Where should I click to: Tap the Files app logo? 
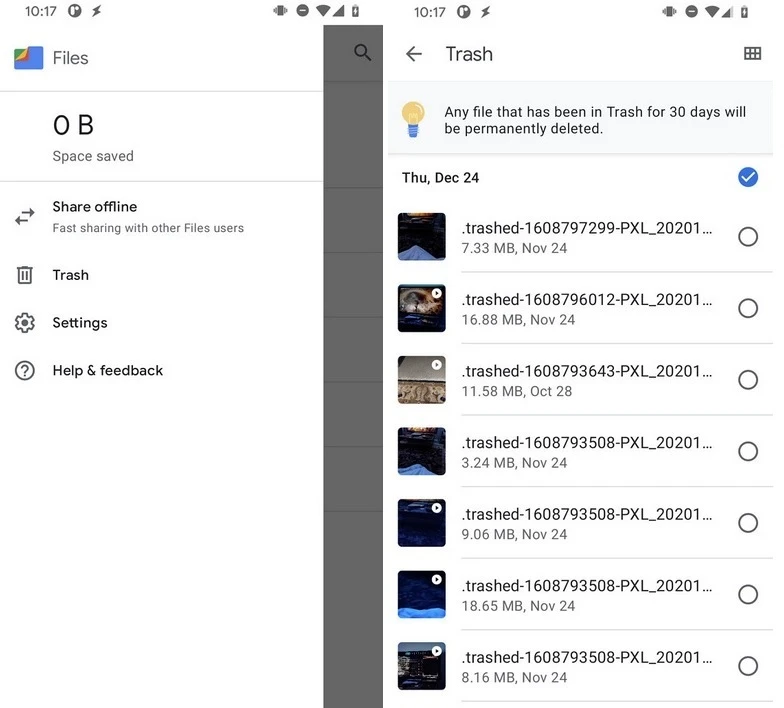[28, 58]
